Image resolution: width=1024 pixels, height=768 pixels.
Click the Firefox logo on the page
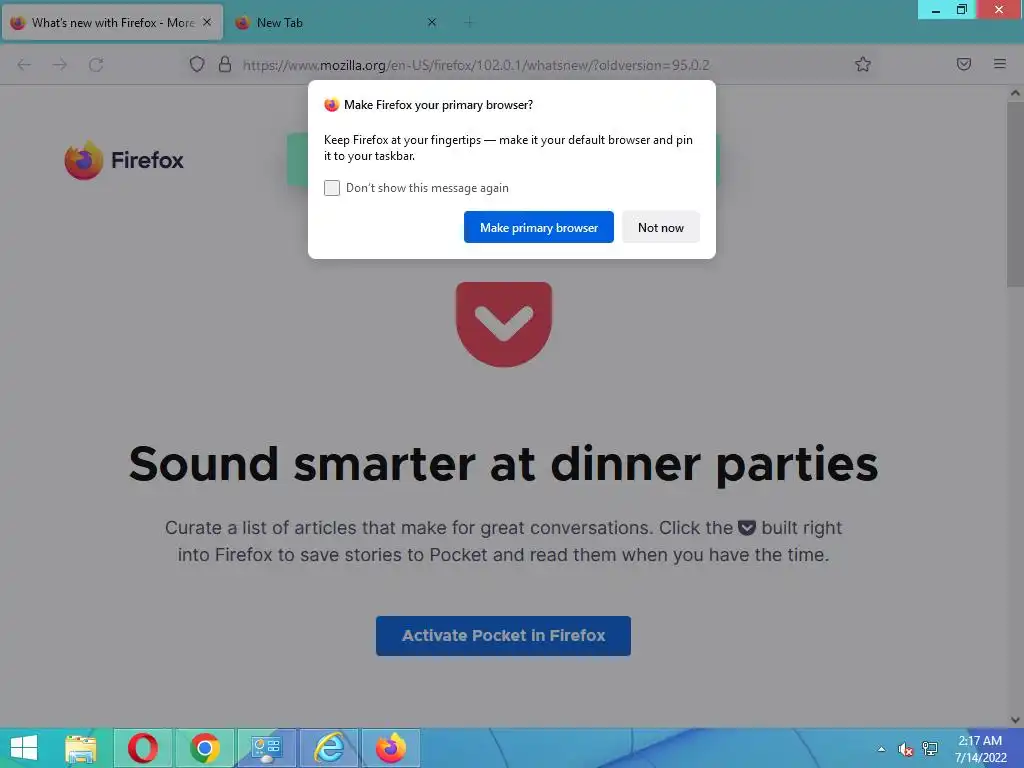coord(124,160)
